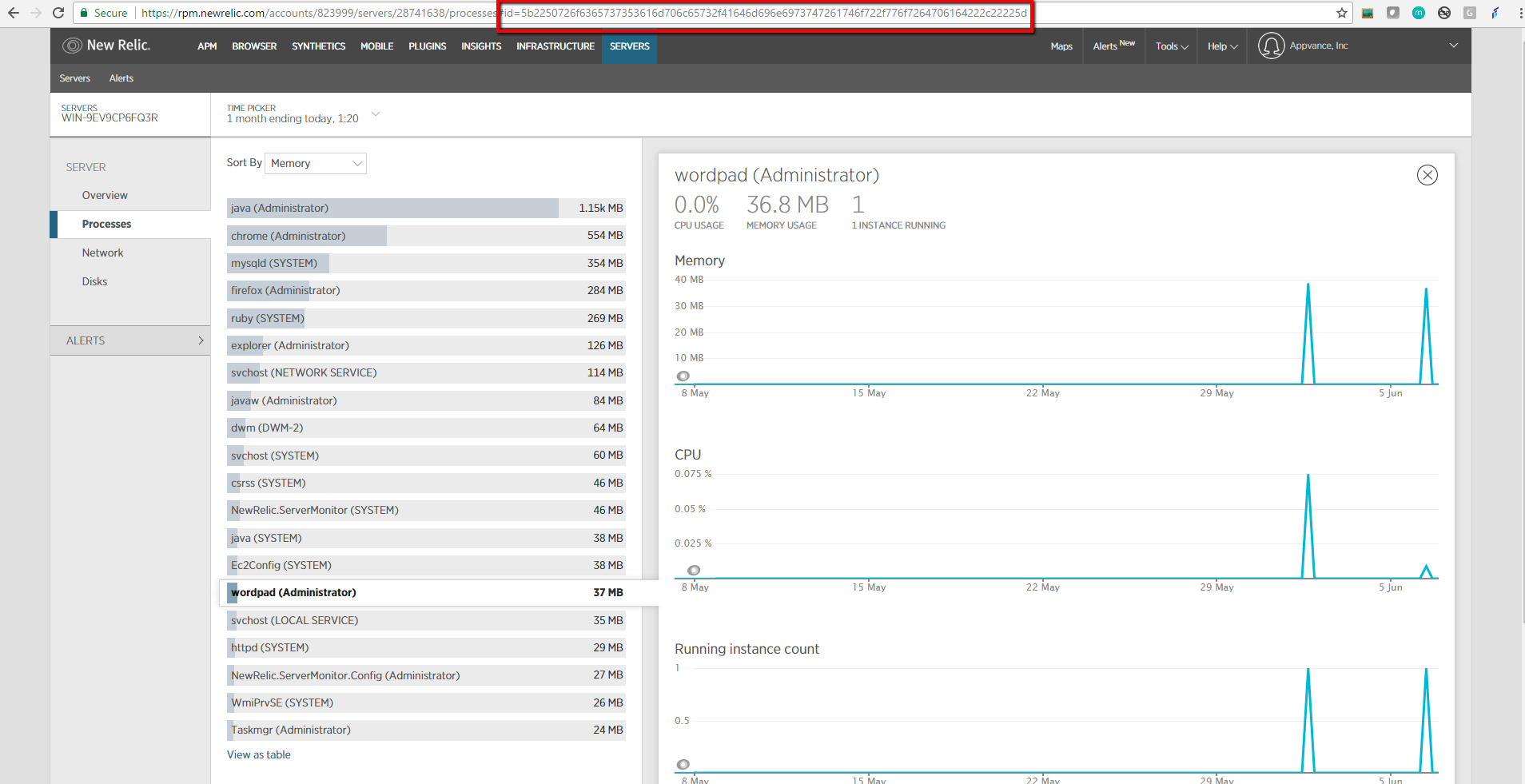Screen dimensions: 1525x784
Task: Click the CPU chart annotation marker
Action: [x=694, y=570]
